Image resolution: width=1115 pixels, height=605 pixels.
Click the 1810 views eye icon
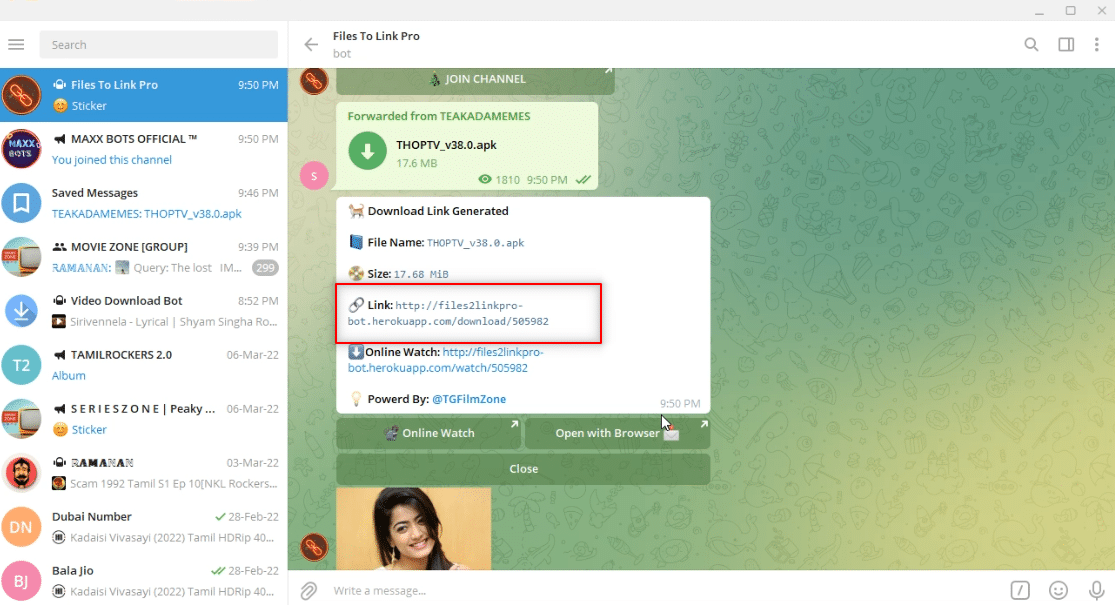pos(485,180)
